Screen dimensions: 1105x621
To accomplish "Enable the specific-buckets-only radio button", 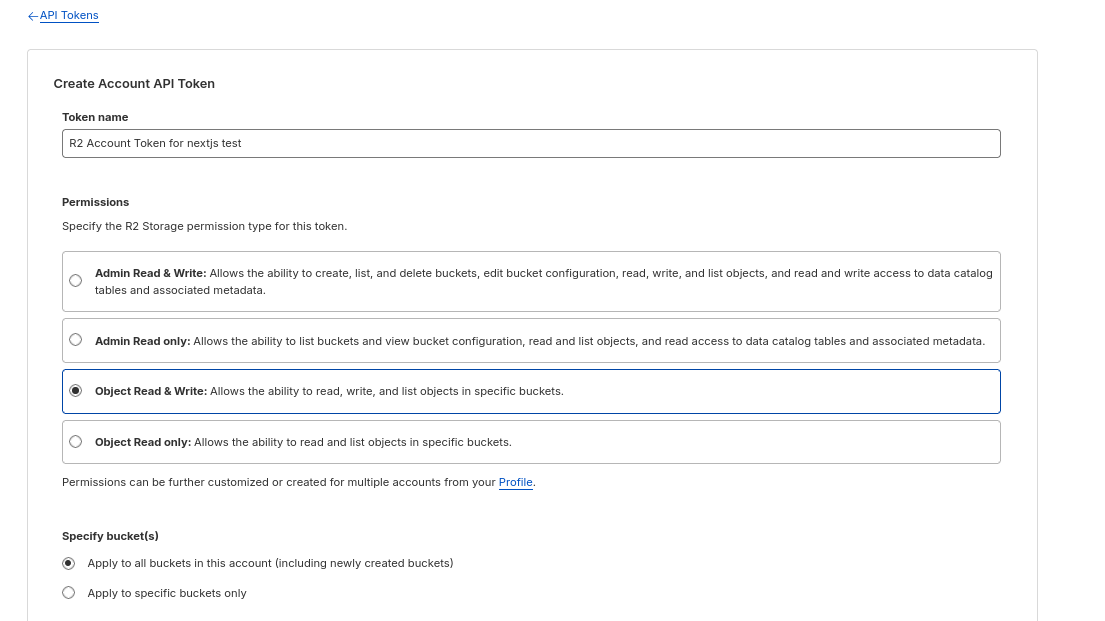I will (x=68, y=593).
